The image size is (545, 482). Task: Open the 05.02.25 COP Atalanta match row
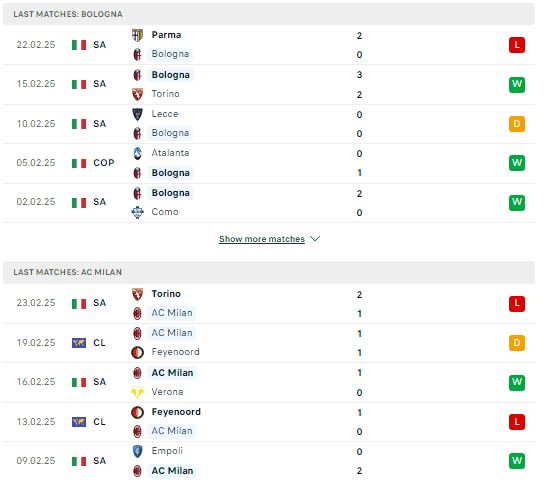click(x=269, y=163)
